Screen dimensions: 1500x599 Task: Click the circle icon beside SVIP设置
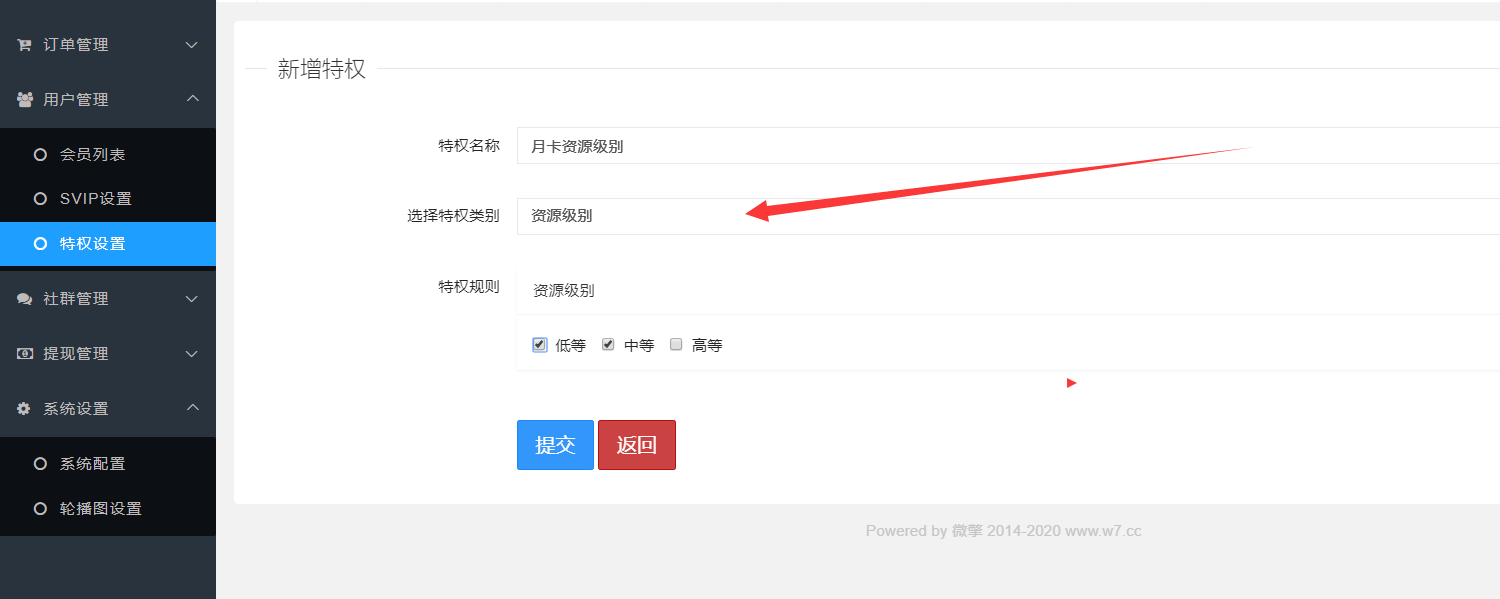coord(41,199)
